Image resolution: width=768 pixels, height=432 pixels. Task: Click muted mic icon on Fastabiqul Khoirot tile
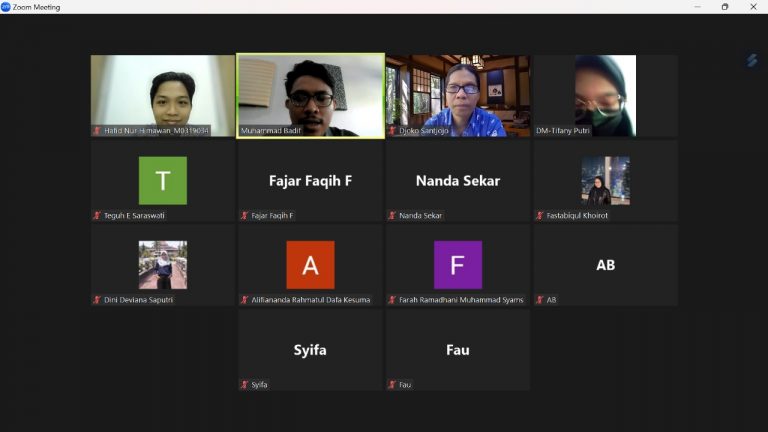[x=540, y=215]
